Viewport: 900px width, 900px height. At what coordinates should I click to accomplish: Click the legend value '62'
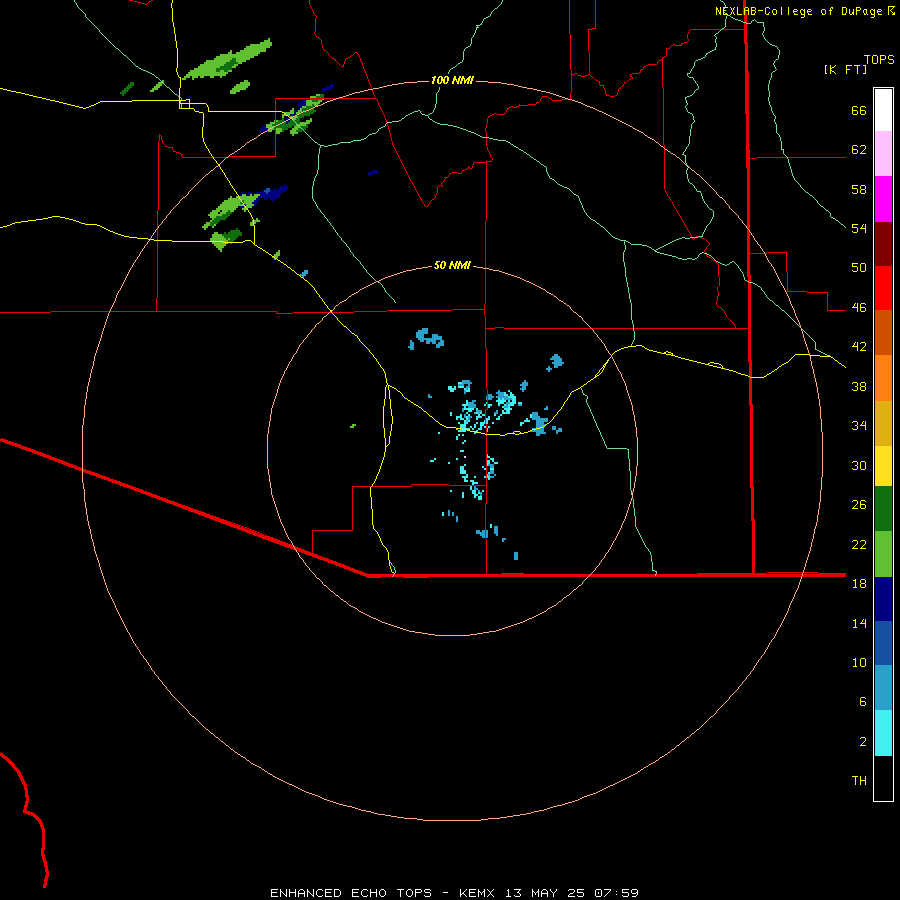point(859,150)
